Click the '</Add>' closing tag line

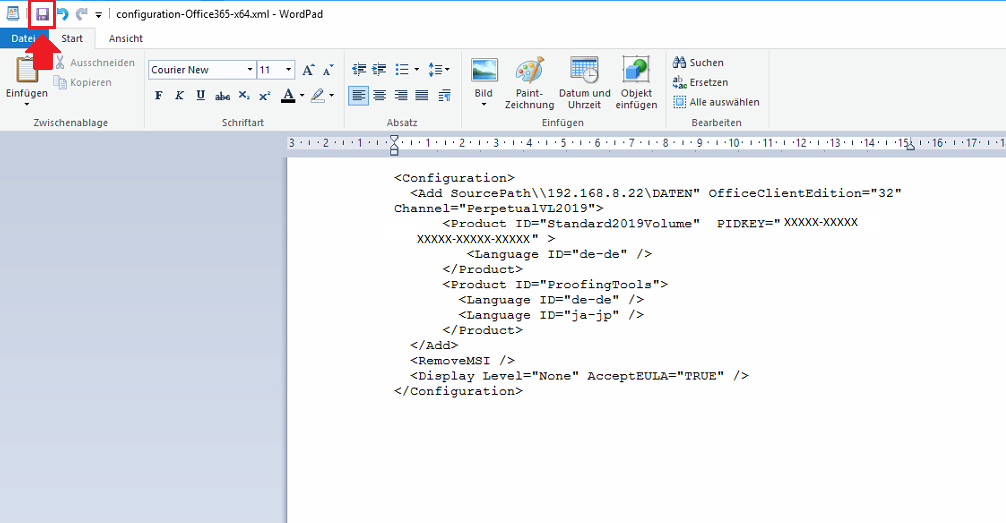click(x=434, y=345)
